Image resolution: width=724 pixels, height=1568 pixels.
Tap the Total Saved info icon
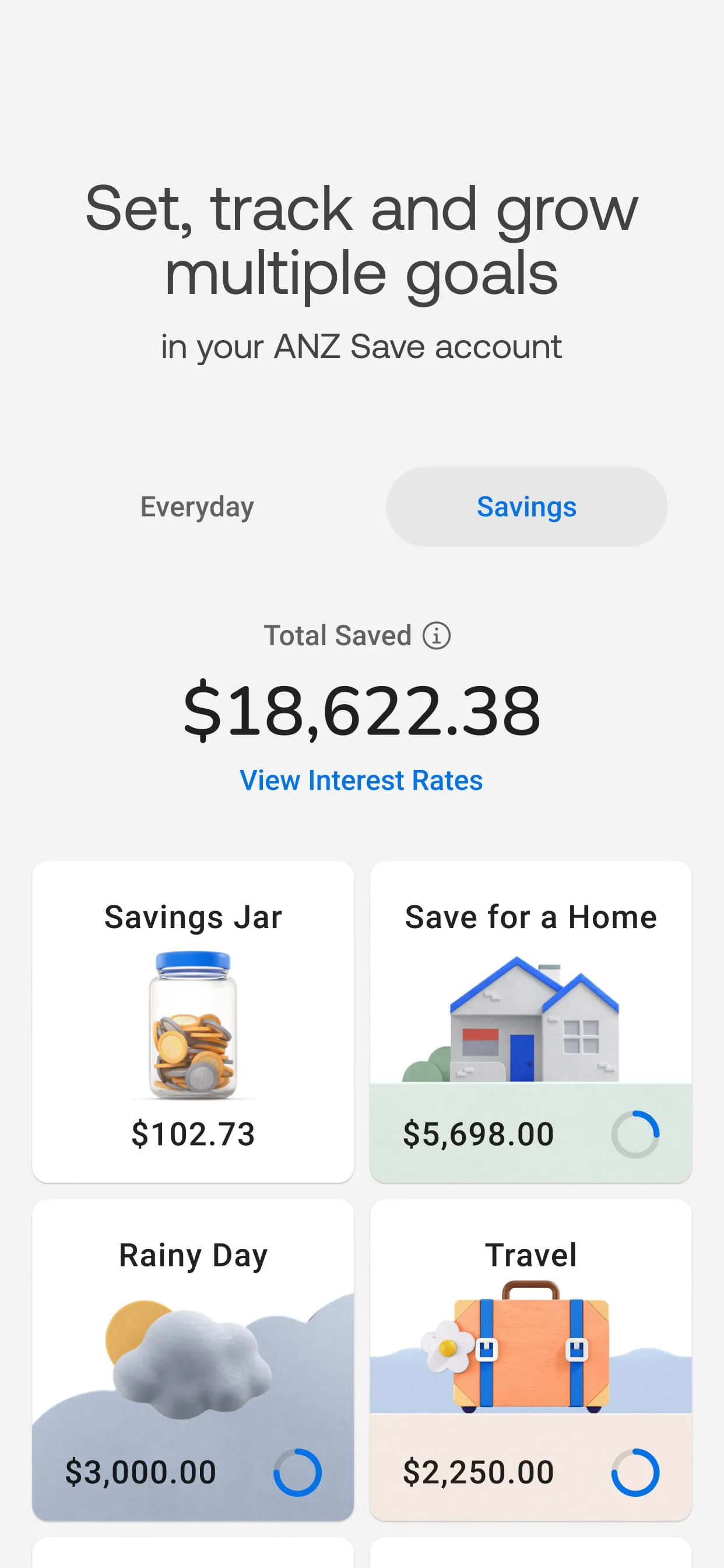[436, 635]
